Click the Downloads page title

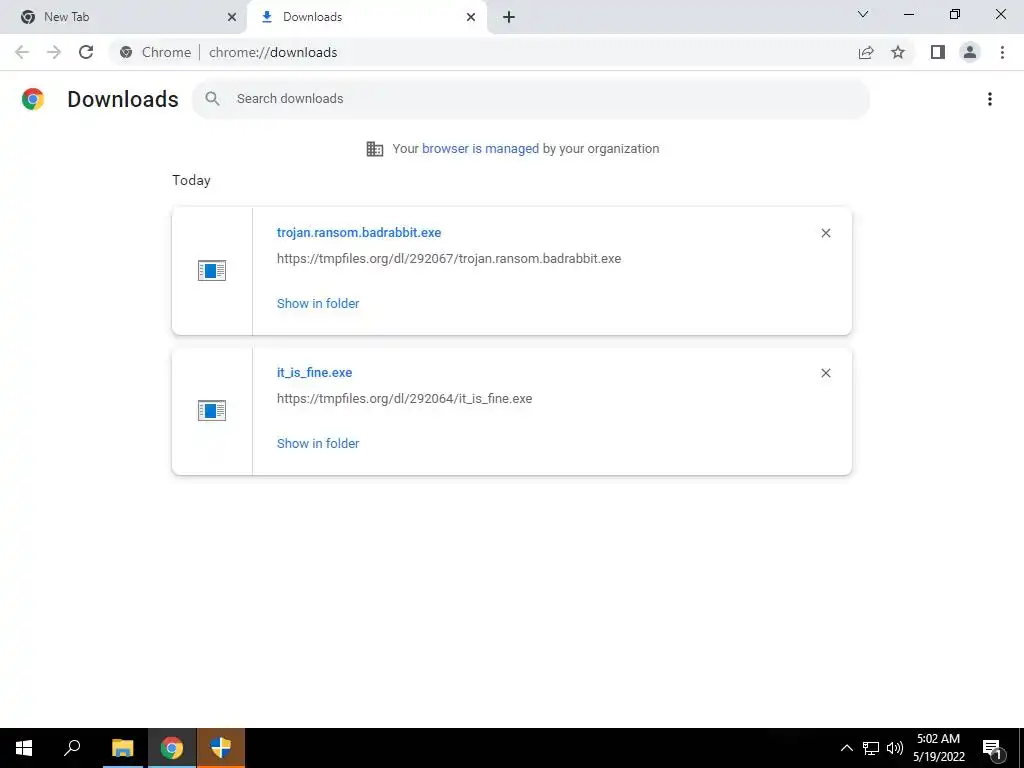123,99
